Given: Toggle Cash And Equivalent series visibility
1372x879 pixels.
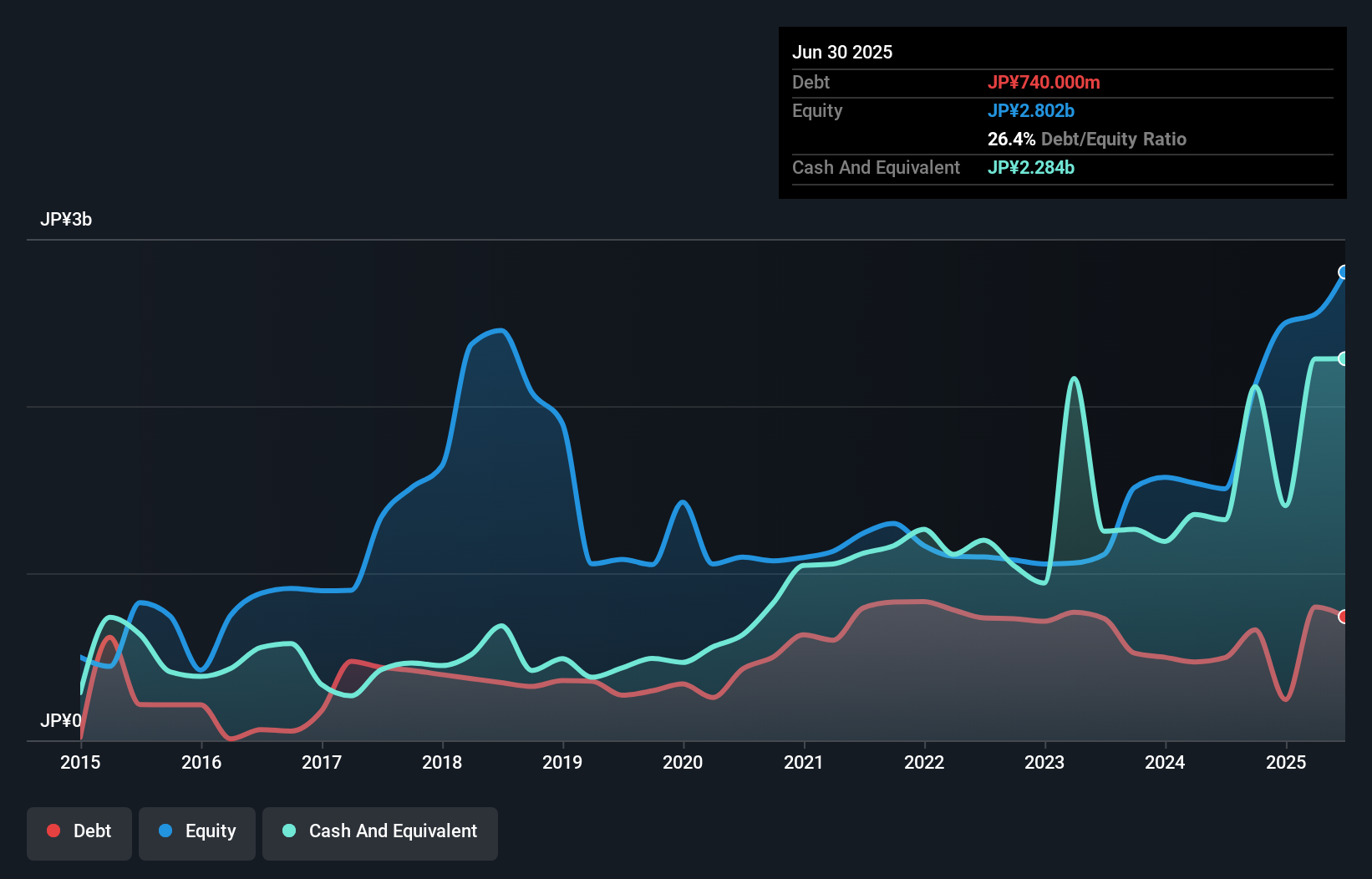Looking at the screenshot, I should click(380, 831).
